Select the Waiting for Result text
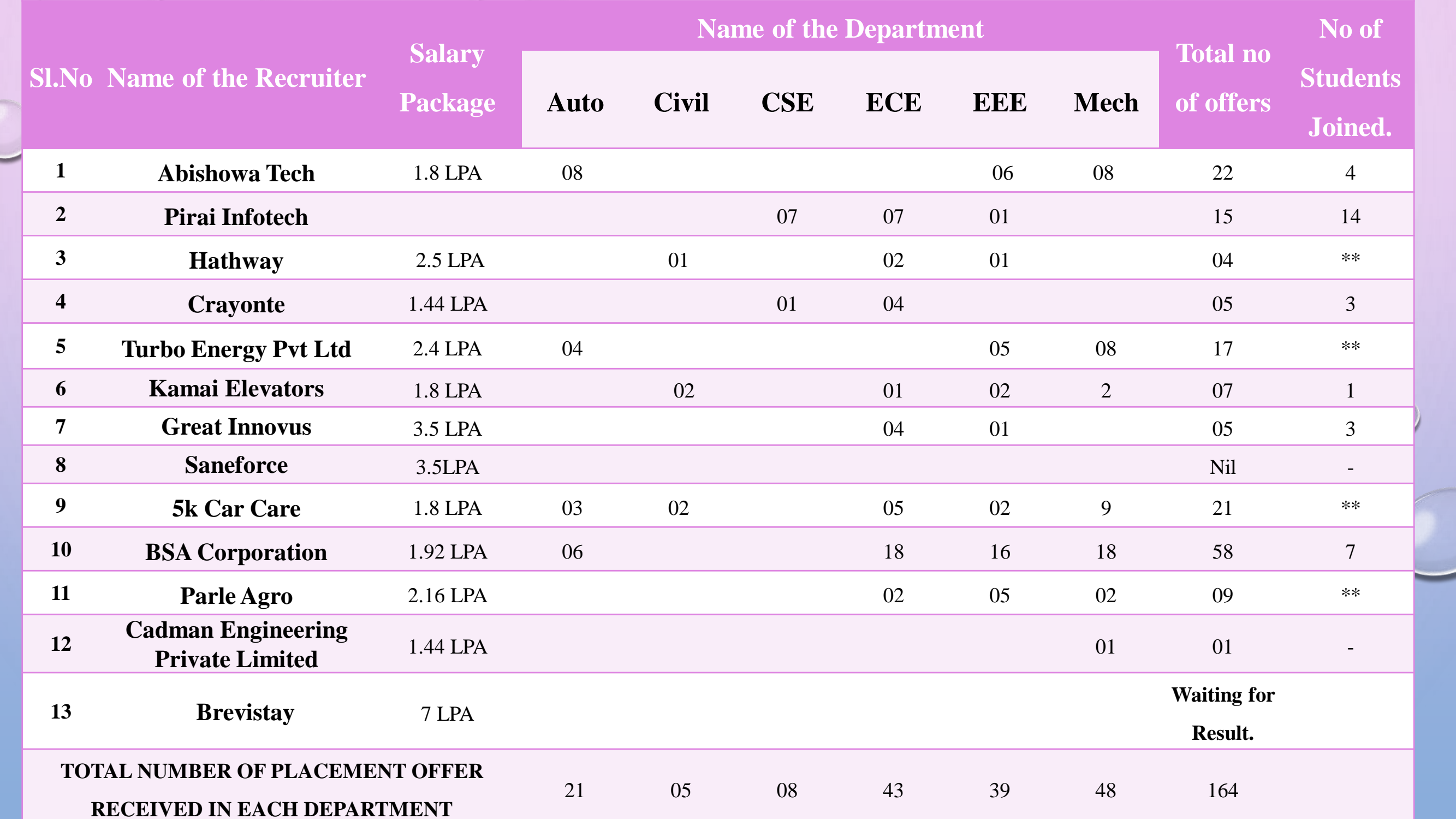1456x819 pixels. tap(1222, 713)
